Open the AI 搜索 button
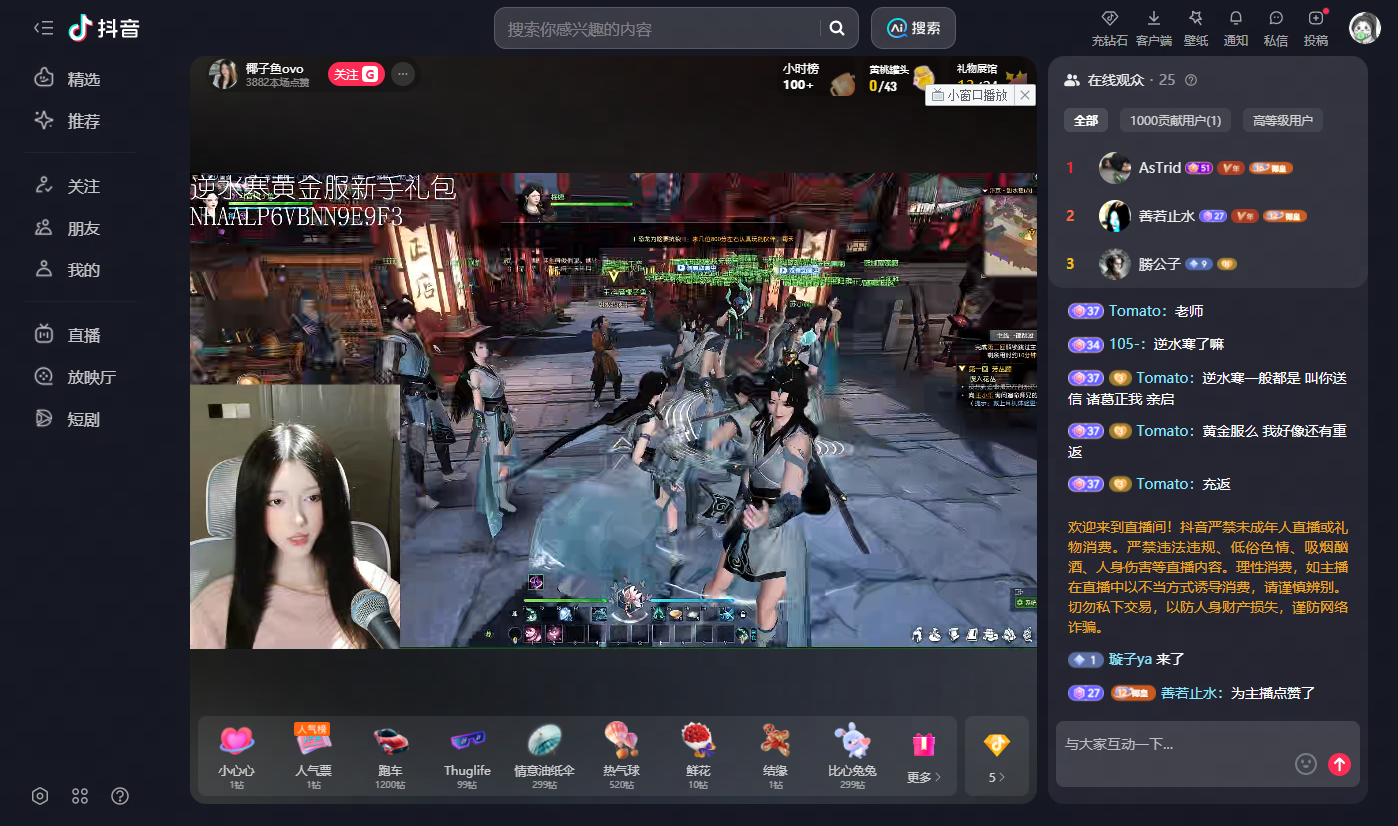The width and height of the screenshot is (1398, 826). point(913,28)
